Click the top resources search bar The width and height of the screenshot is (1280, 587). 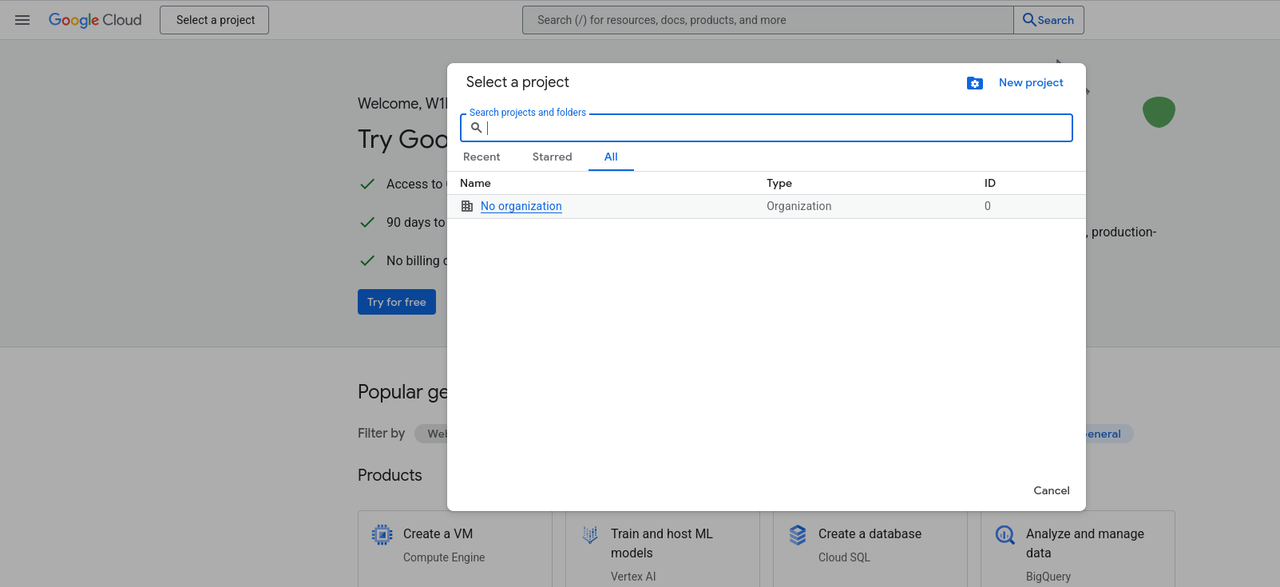767,20
